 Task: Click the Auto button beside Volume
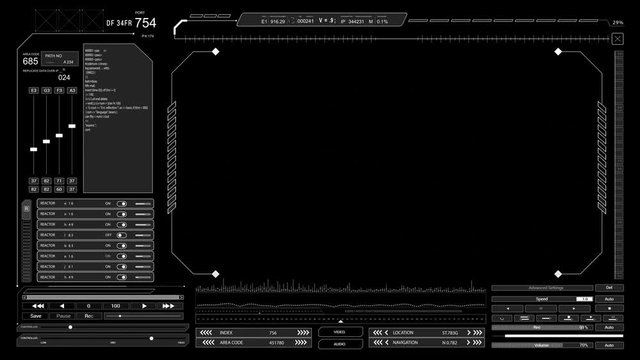[609, 345]
